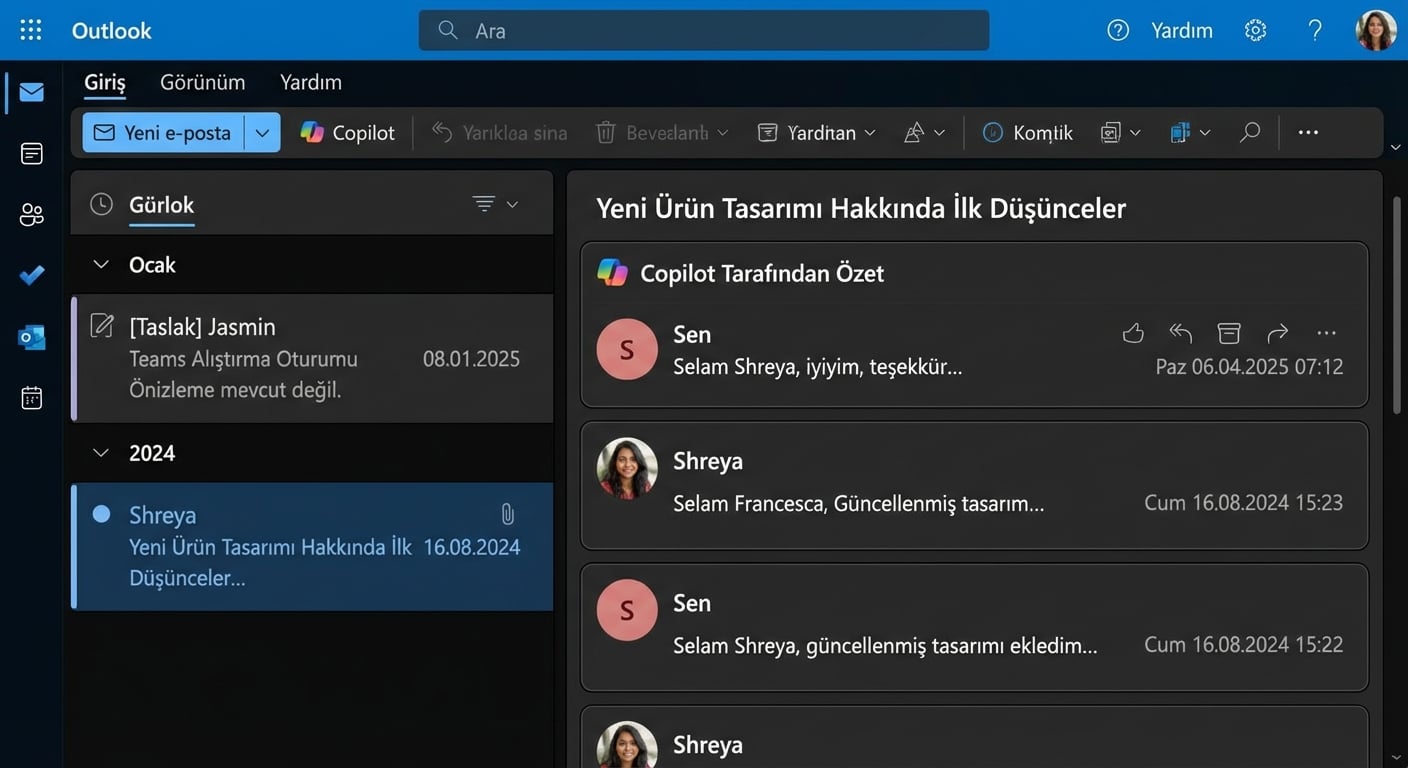
Task: Switch to the Görünüm tab
Action: 203,81
